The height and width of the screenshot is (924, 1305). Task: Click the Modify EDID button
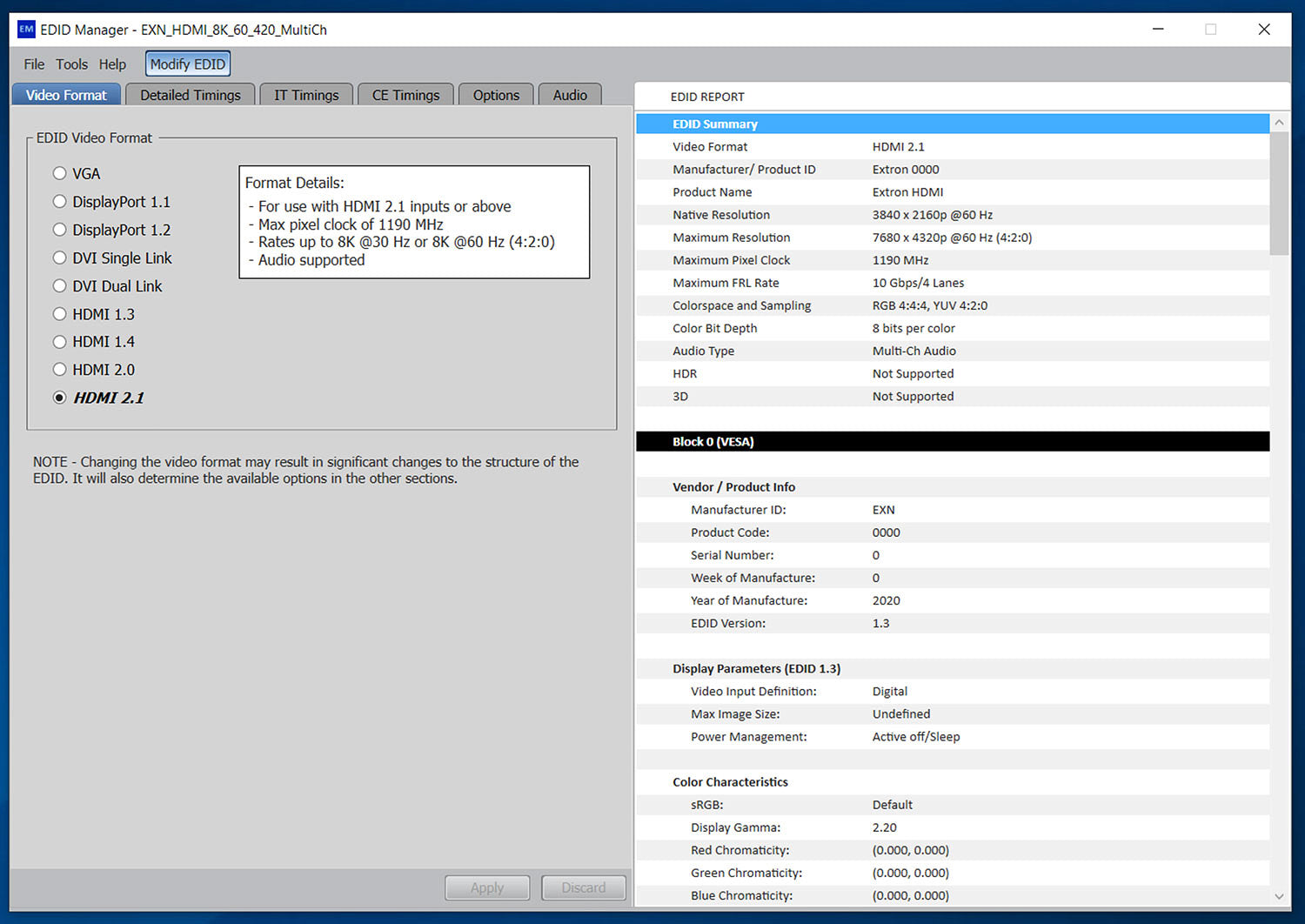[x=188, y=64]
